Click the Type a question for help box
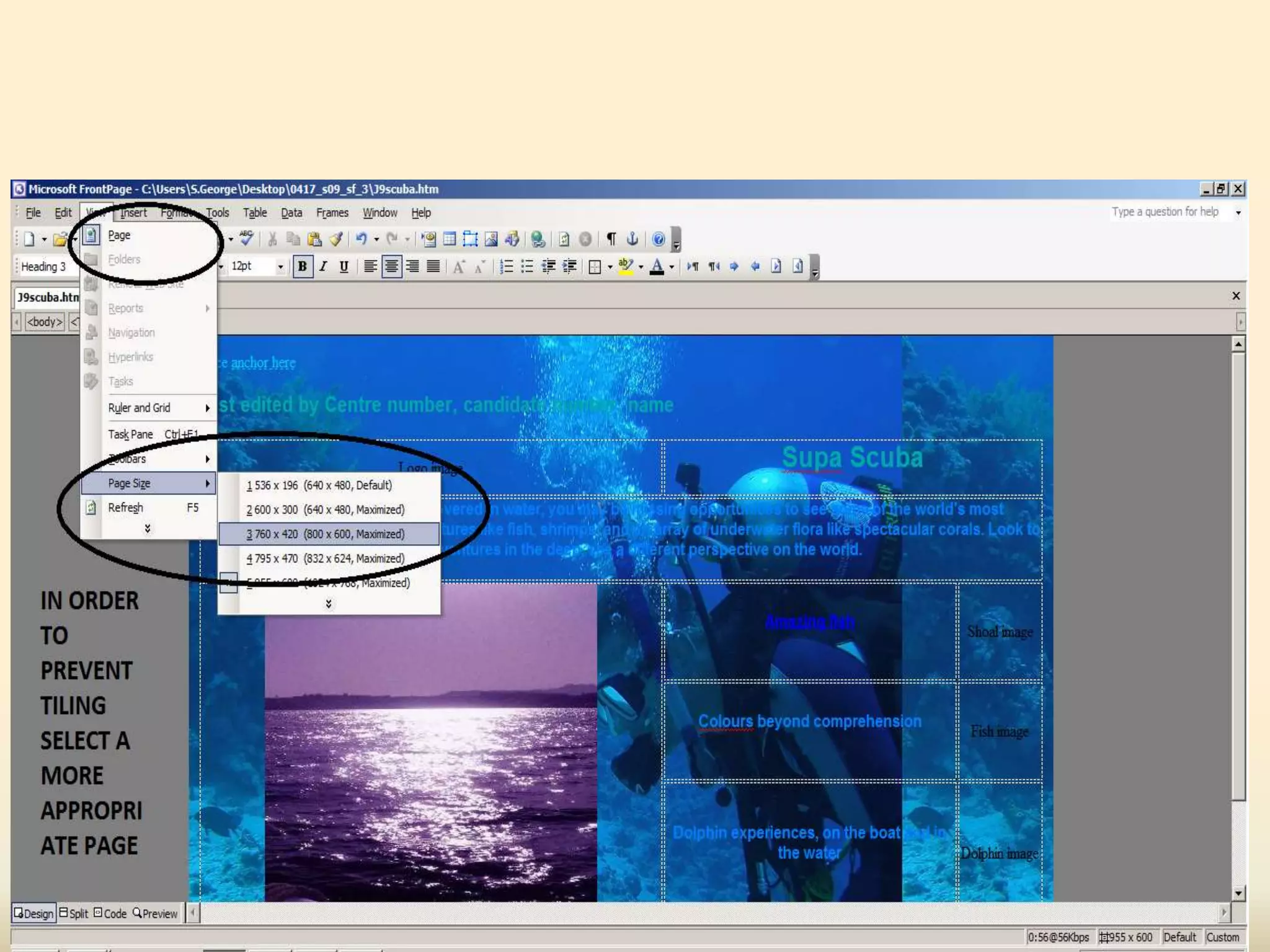The width and height of the screenshot is (1270, 952). [x=1165, y=212]
